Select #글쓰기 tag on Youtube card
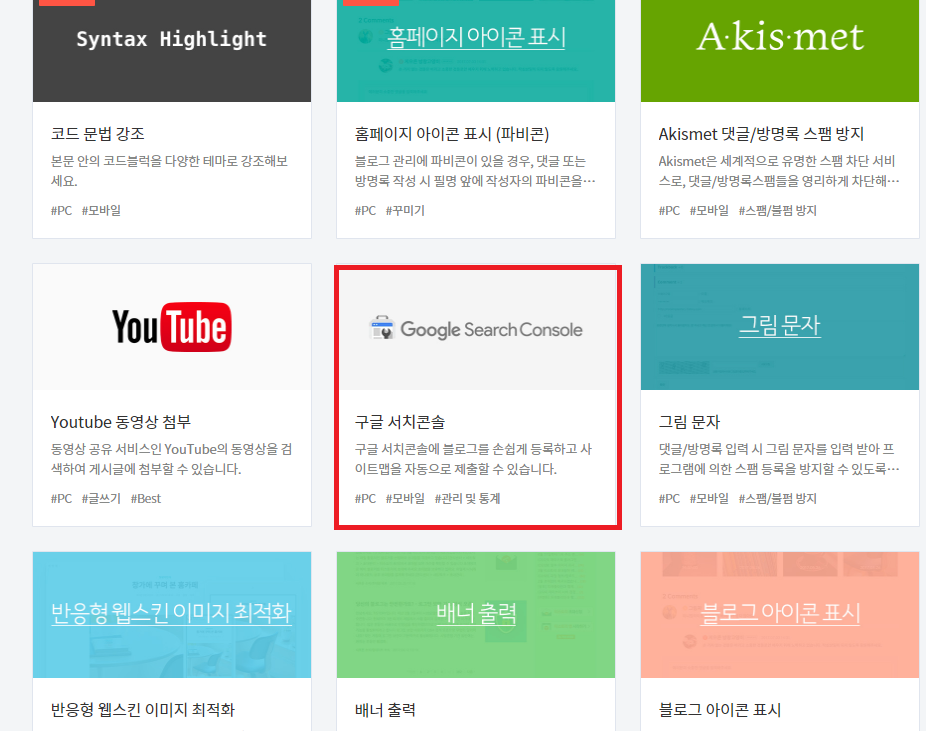 pyautogui.click(x=101, y=498)
